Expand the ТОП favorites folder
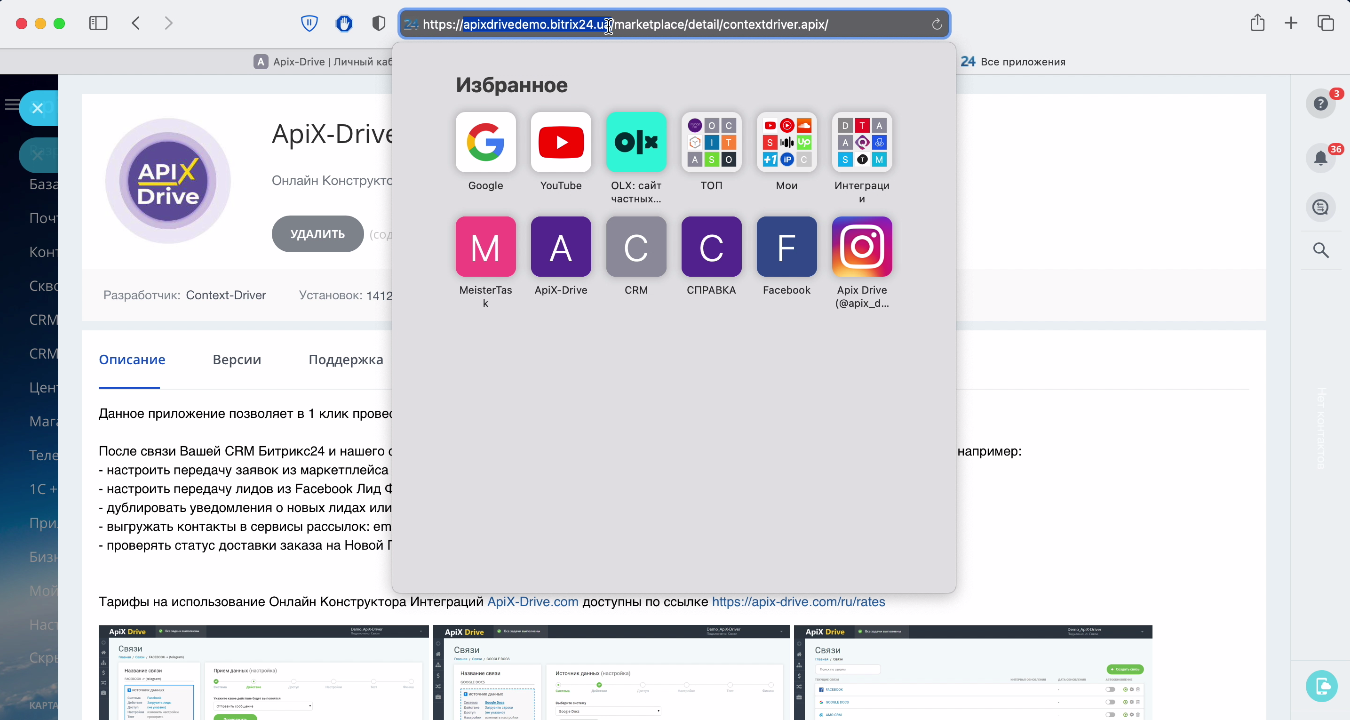The width and height of the screenshot is (1350, 720). click(x=711, y=142)
